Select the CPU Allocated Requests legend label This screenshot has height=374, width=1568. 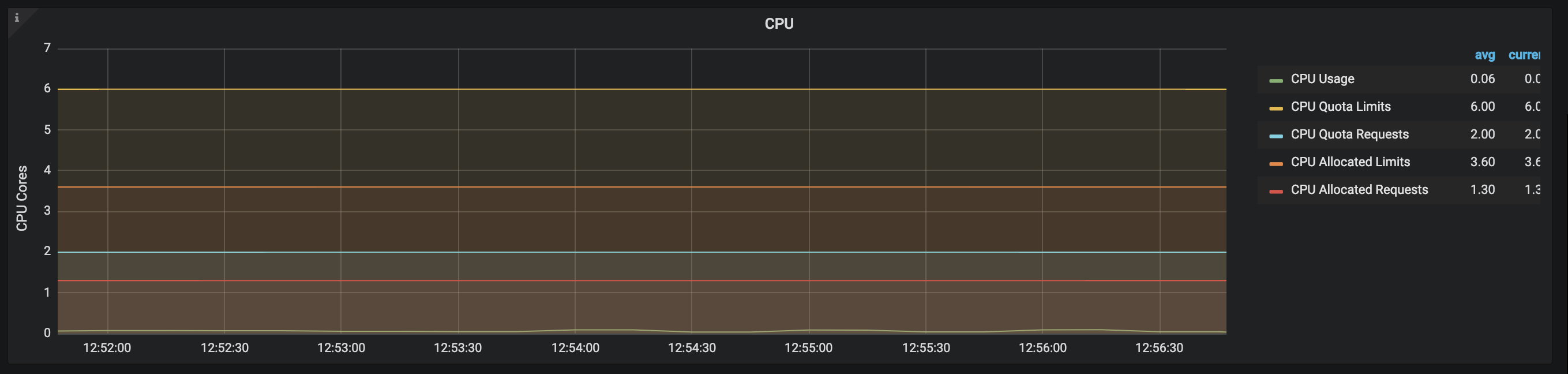coord(1359,190)
